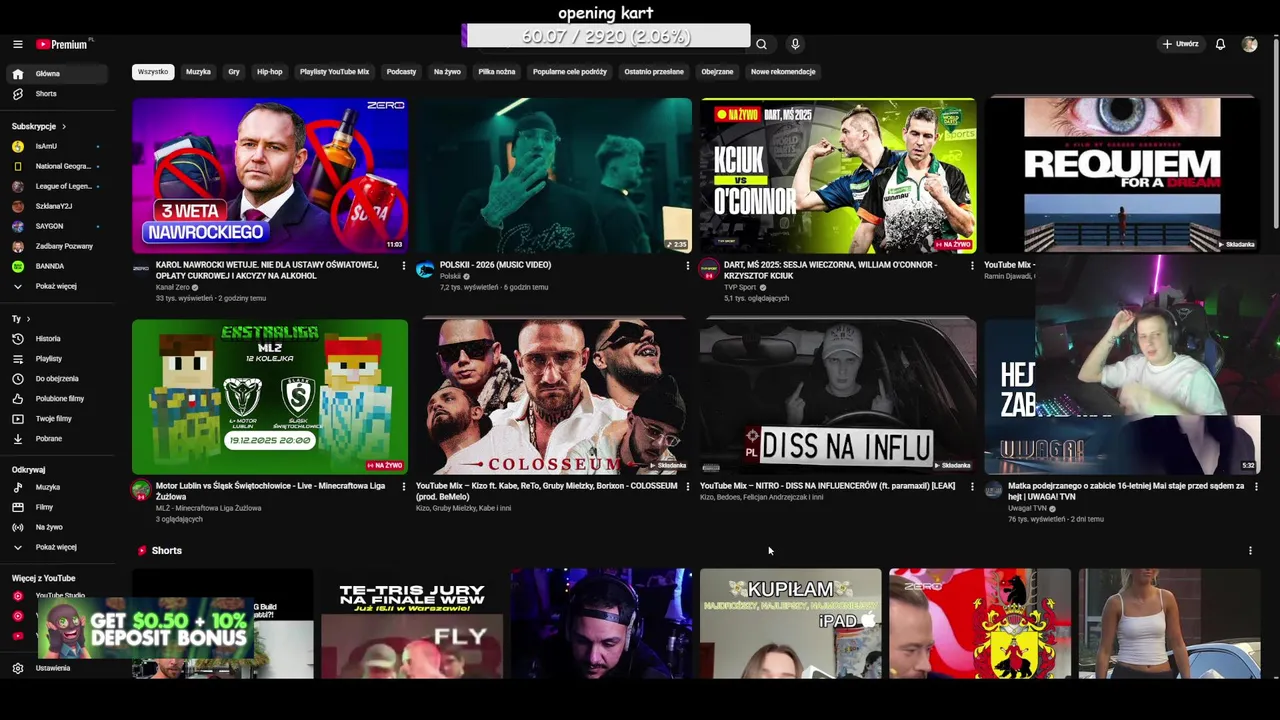Select the Podcasty filter chip

[401, 72]
